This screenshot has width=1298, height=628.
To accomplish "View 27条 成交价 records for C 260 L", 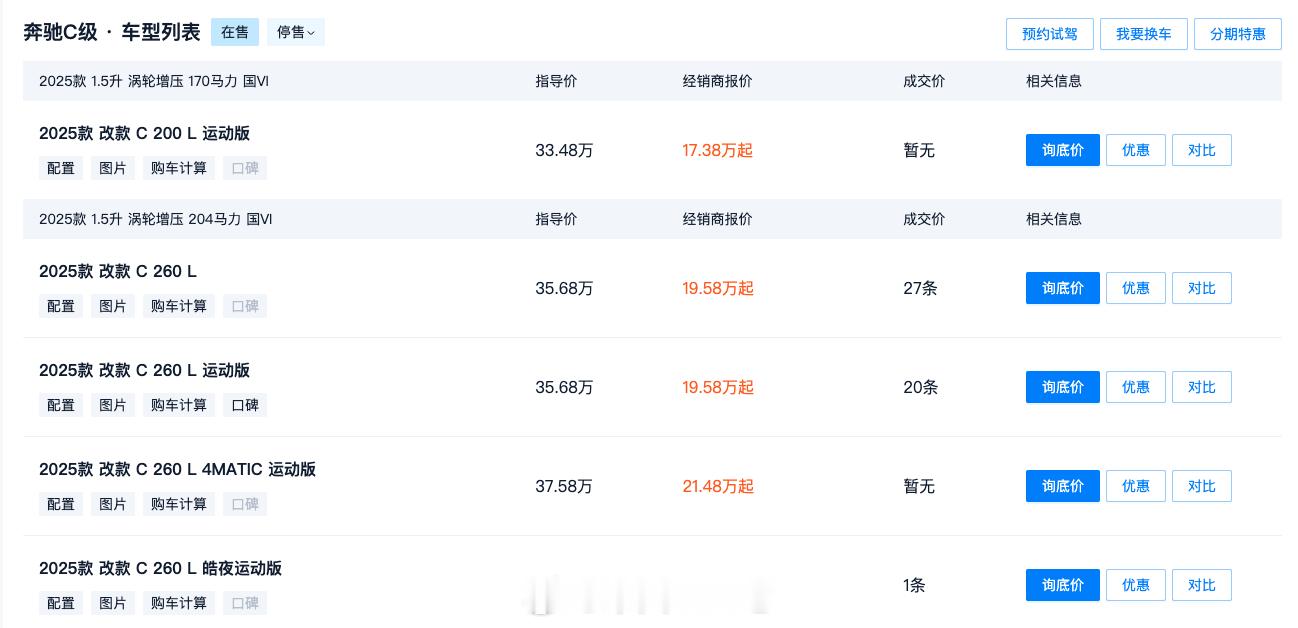I will point(920,288).
